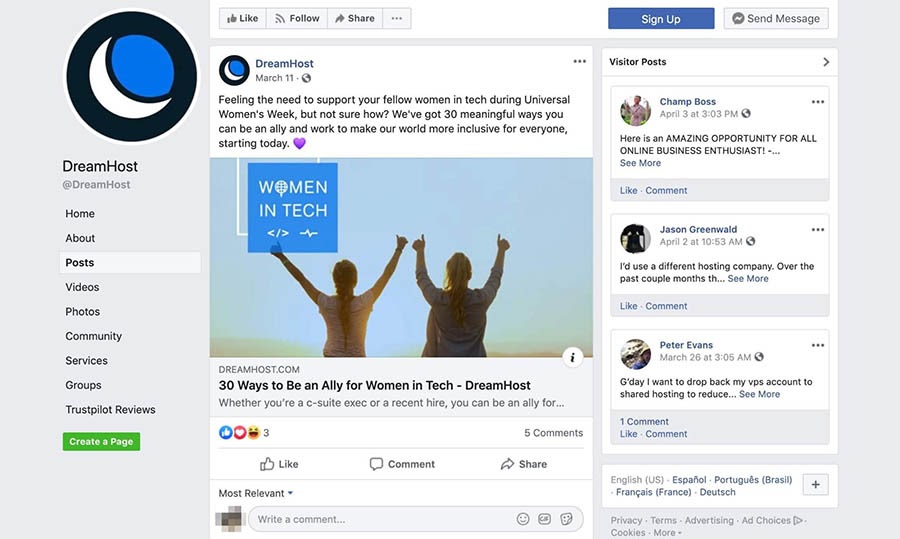Open the GIF picker in comment box
Screen dimensions: 900x539
click(544, 519)
